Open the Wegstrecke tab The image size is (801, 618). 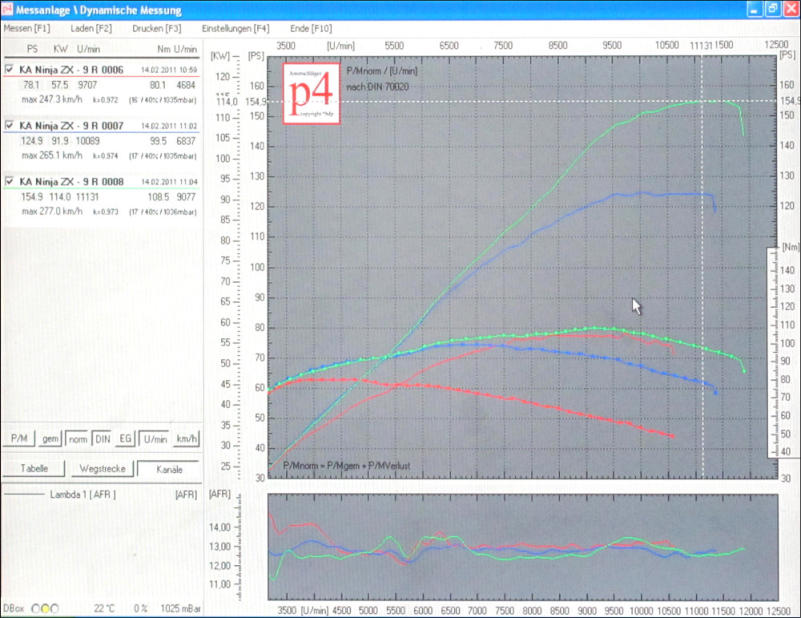click(101, 468)
